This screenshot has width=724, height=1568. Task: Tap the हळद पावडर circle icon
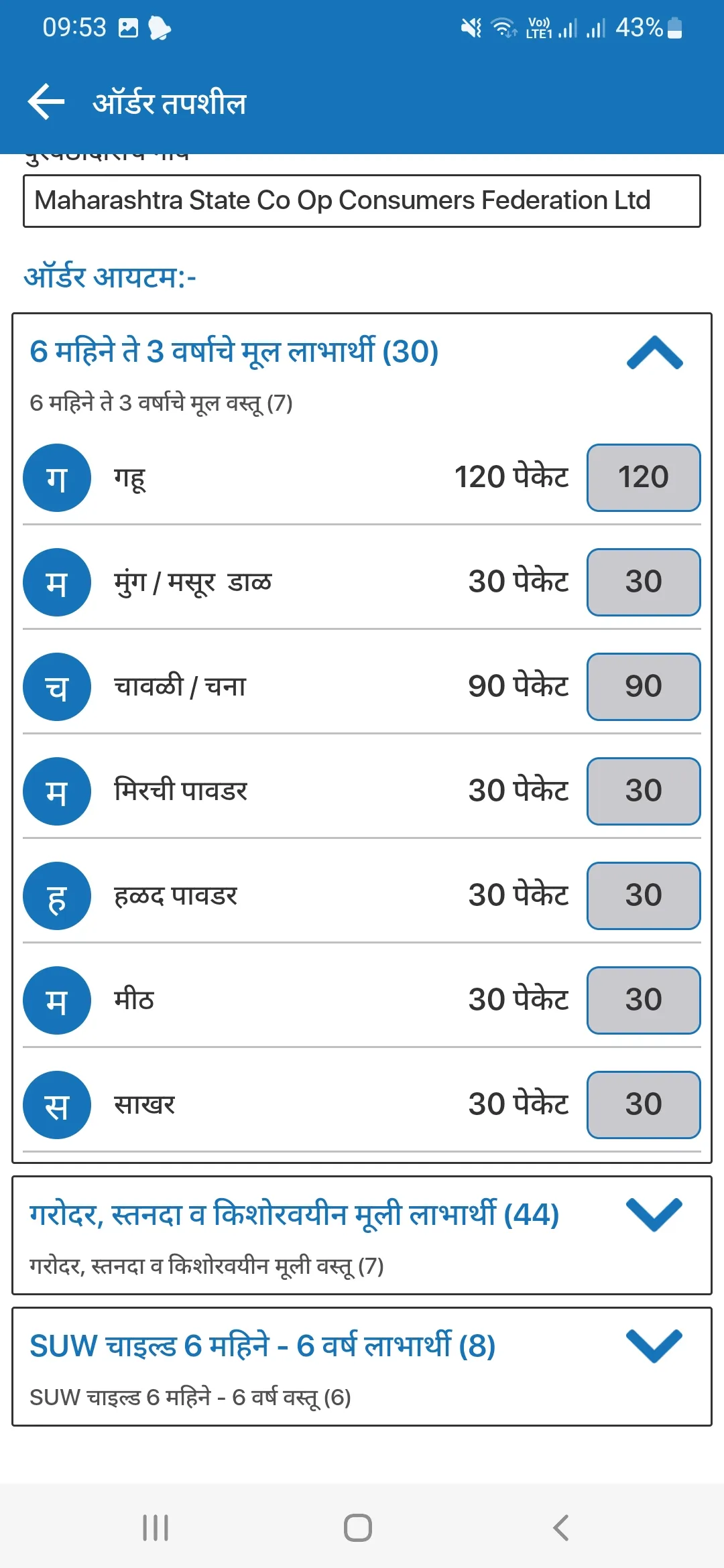point(57,896)
